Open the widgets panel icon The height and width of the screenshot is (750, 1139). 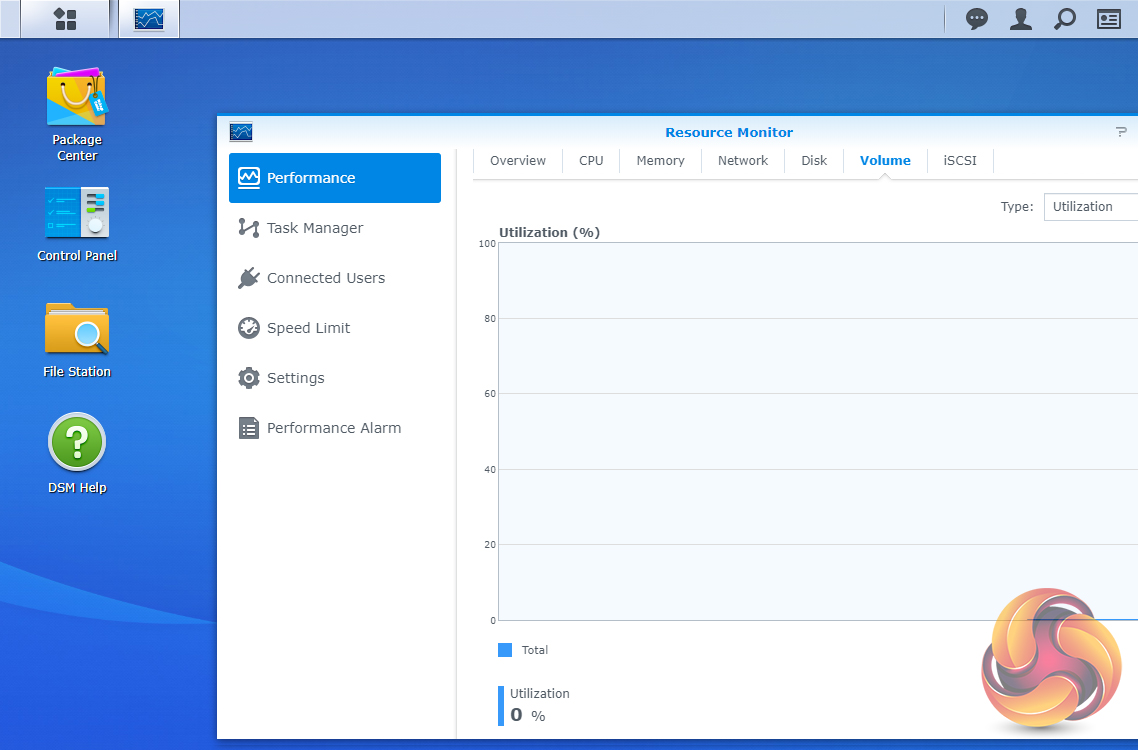1108,19
